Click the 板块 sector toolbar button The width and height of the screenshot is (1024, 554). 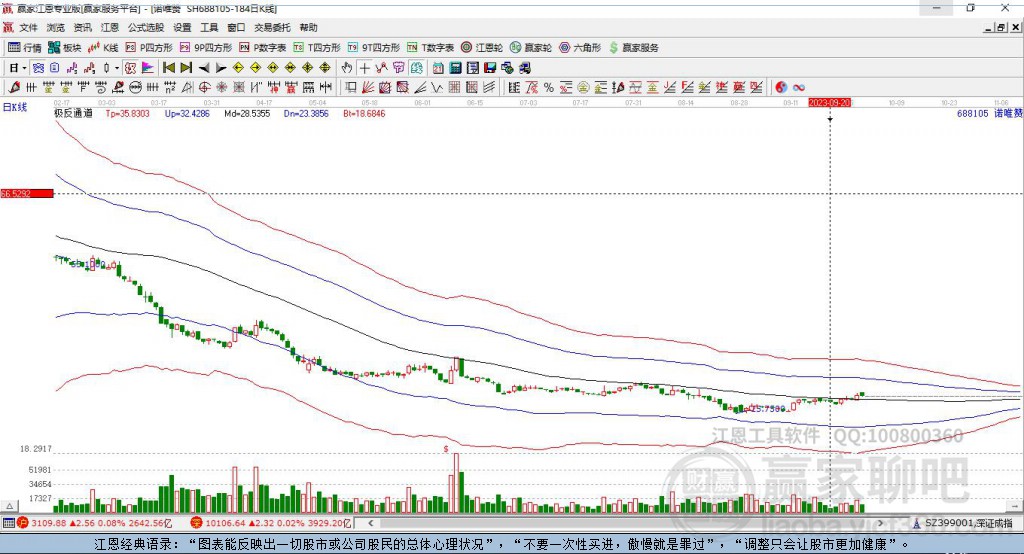tap(65, 48)
